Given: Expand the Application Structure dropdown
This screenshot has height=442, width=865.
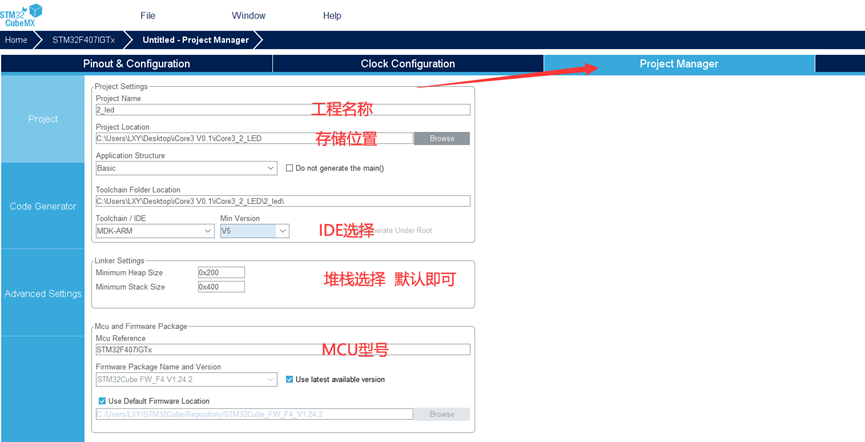Looking at the screenshot, I should [186, 169].
